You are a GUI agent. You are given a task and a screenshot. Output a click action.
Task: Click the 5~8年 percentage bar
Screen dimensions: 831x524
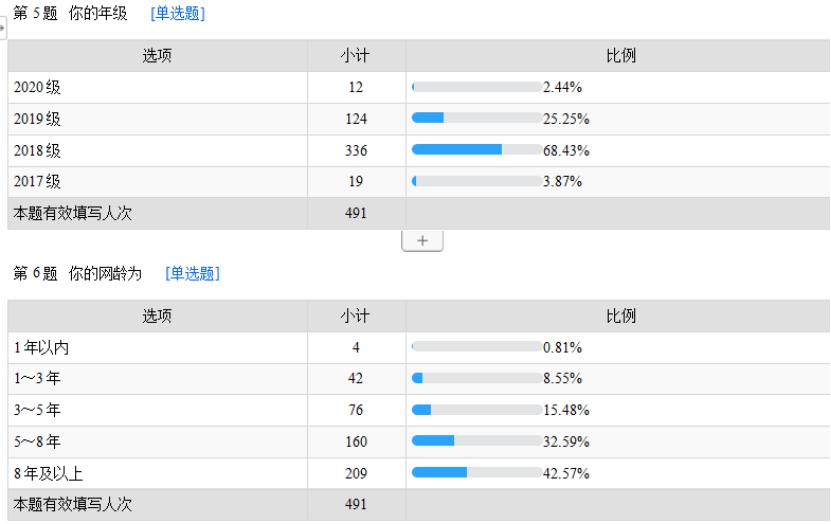tap(477, 441)
